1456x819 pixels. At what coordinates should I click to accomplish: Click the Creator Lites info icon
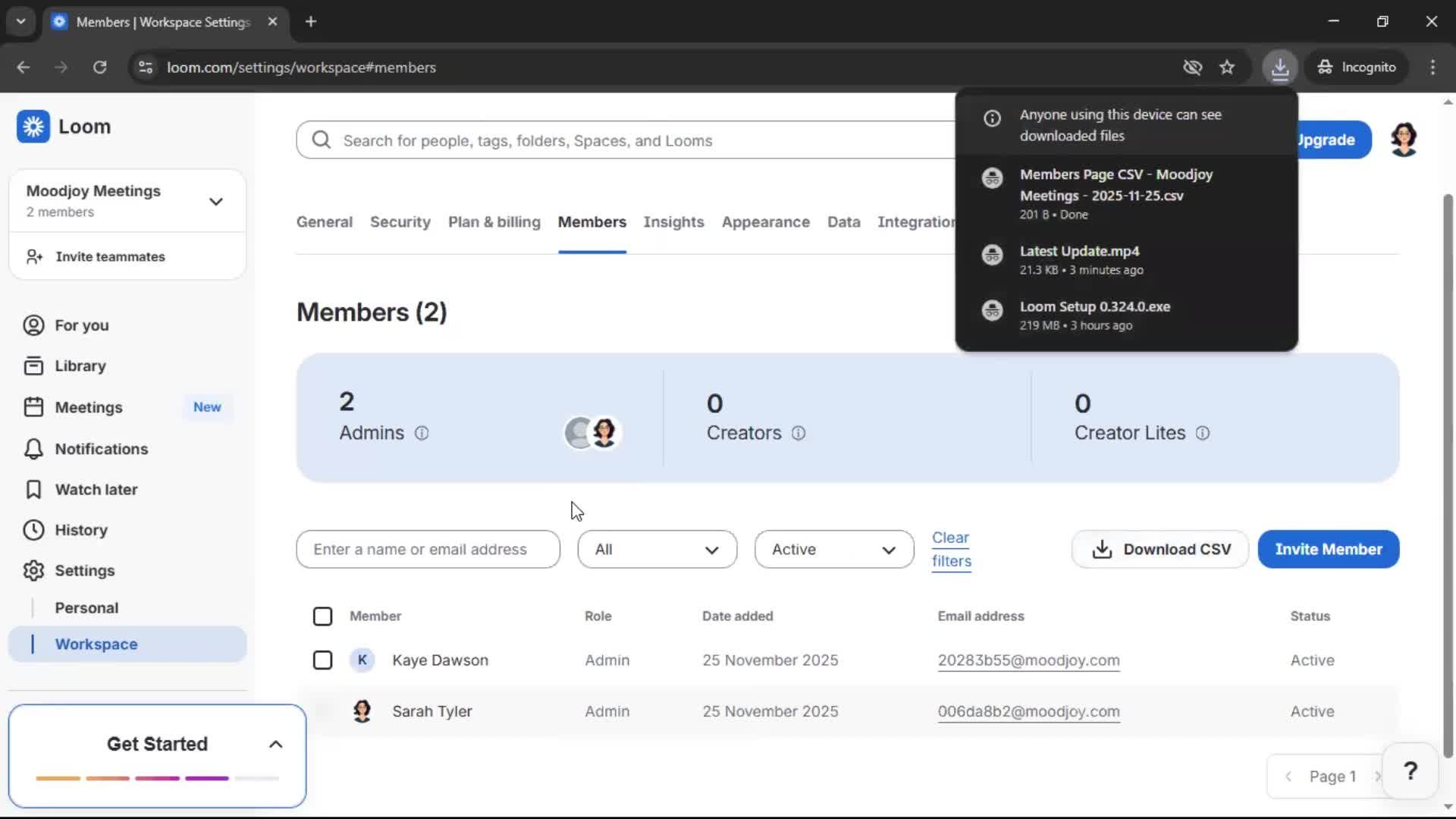click(1203, 433)
